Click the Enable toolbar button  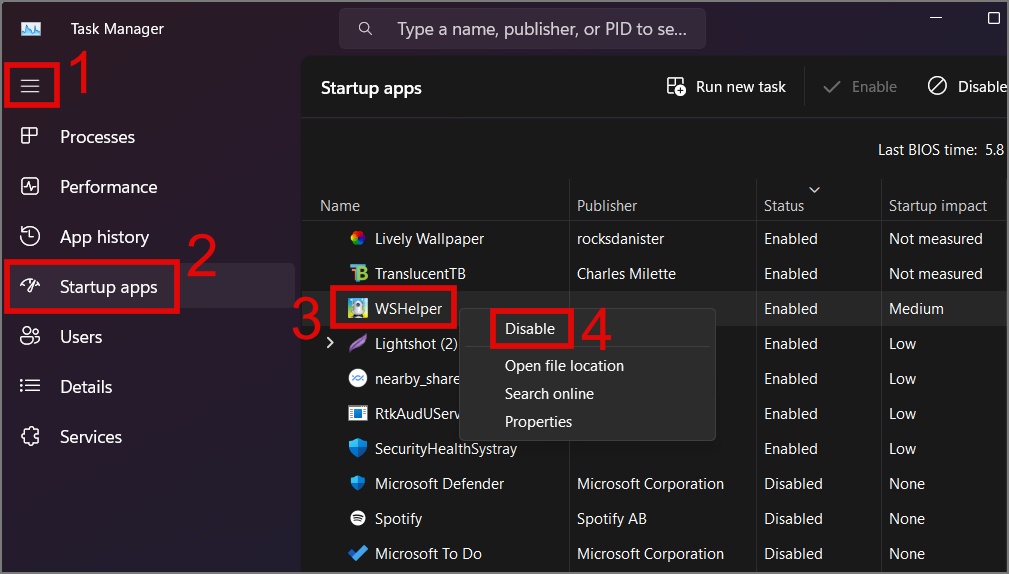pyautogui.click(x=860, y=86)
